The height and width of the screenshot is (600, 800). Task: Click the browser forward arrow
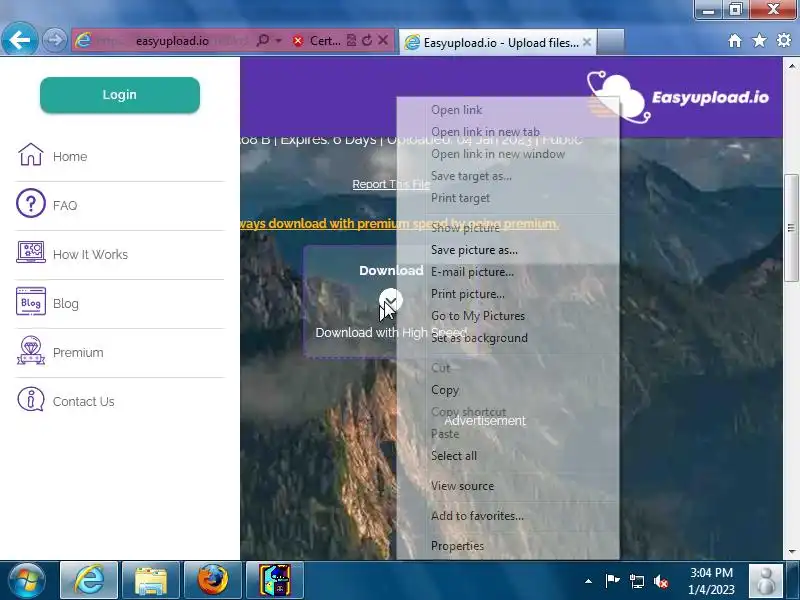coord(54,40)
